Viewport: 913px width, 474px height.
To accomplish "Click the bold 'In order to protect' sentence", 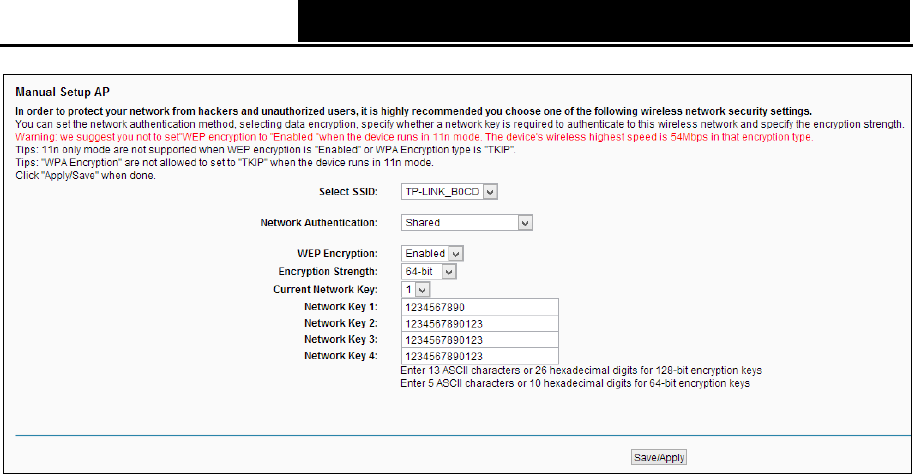I will click(x=413, y=111).
